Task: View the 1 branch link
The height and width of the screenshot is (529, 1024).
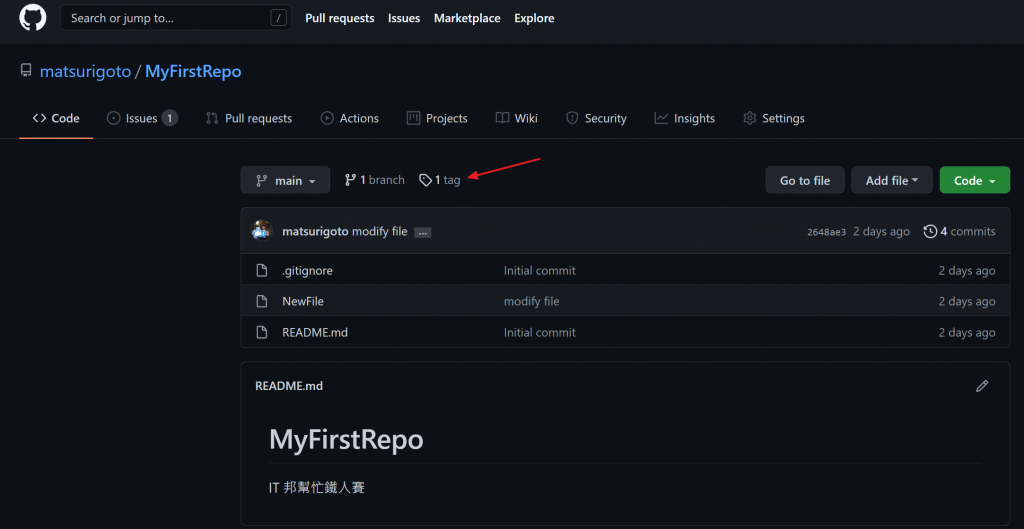Action: click(375, 180)
